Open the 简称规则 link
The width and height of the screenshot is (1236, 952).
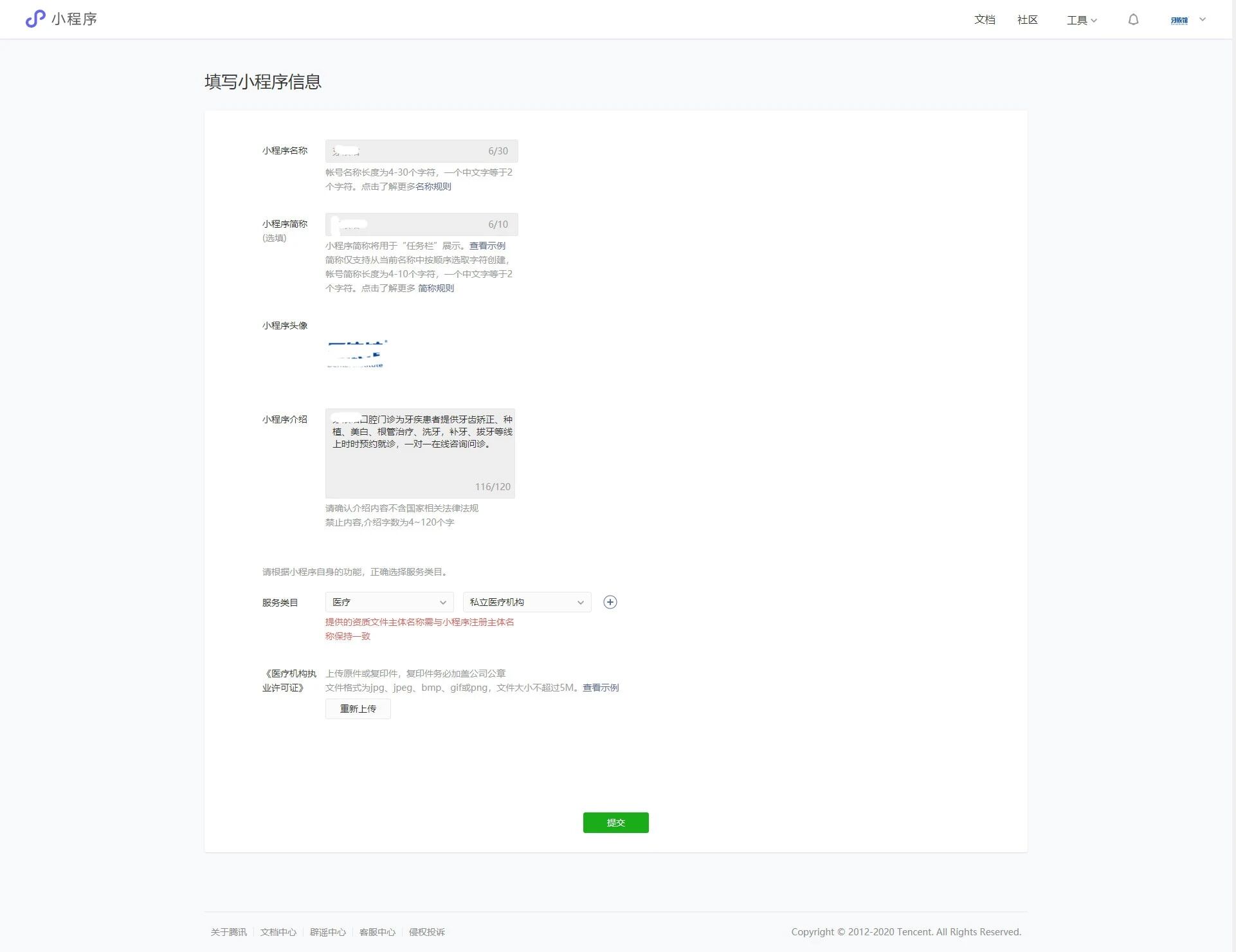coord(435,288)
